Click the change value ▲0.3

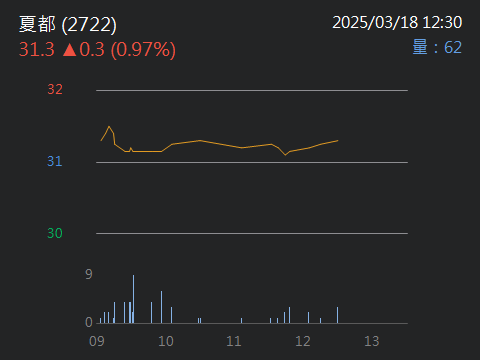(83, 49)
